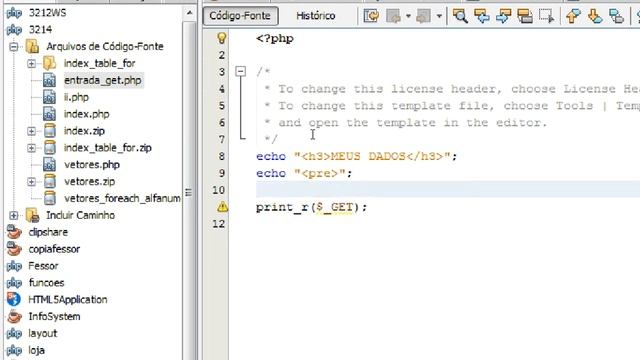The width and height of the screenshot is (640, 360).
Task: Click the Find Selection magnifier icon
Action: (460, 16)
